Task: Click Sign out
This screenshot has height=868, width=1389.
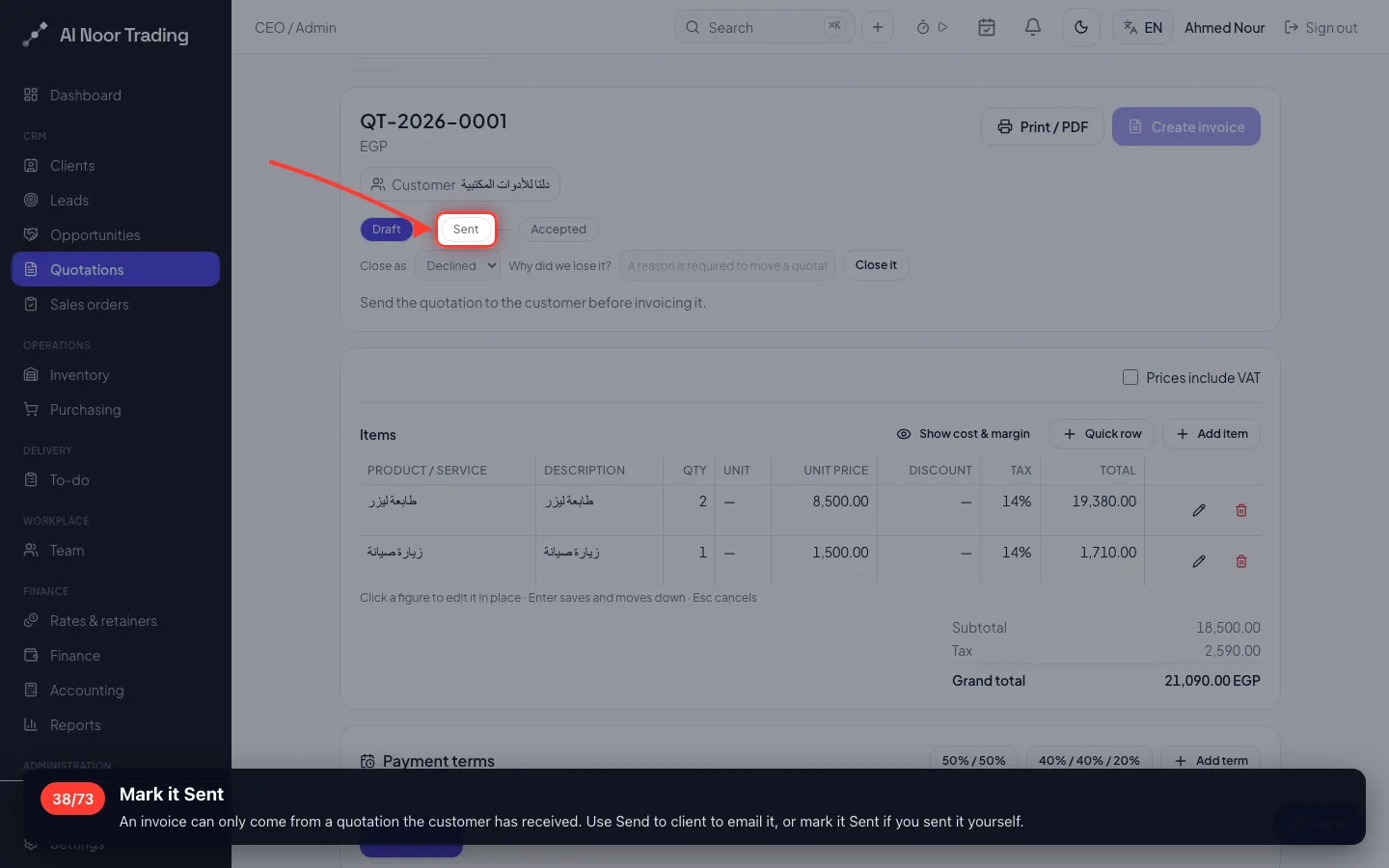Action: pos(1321,28)
